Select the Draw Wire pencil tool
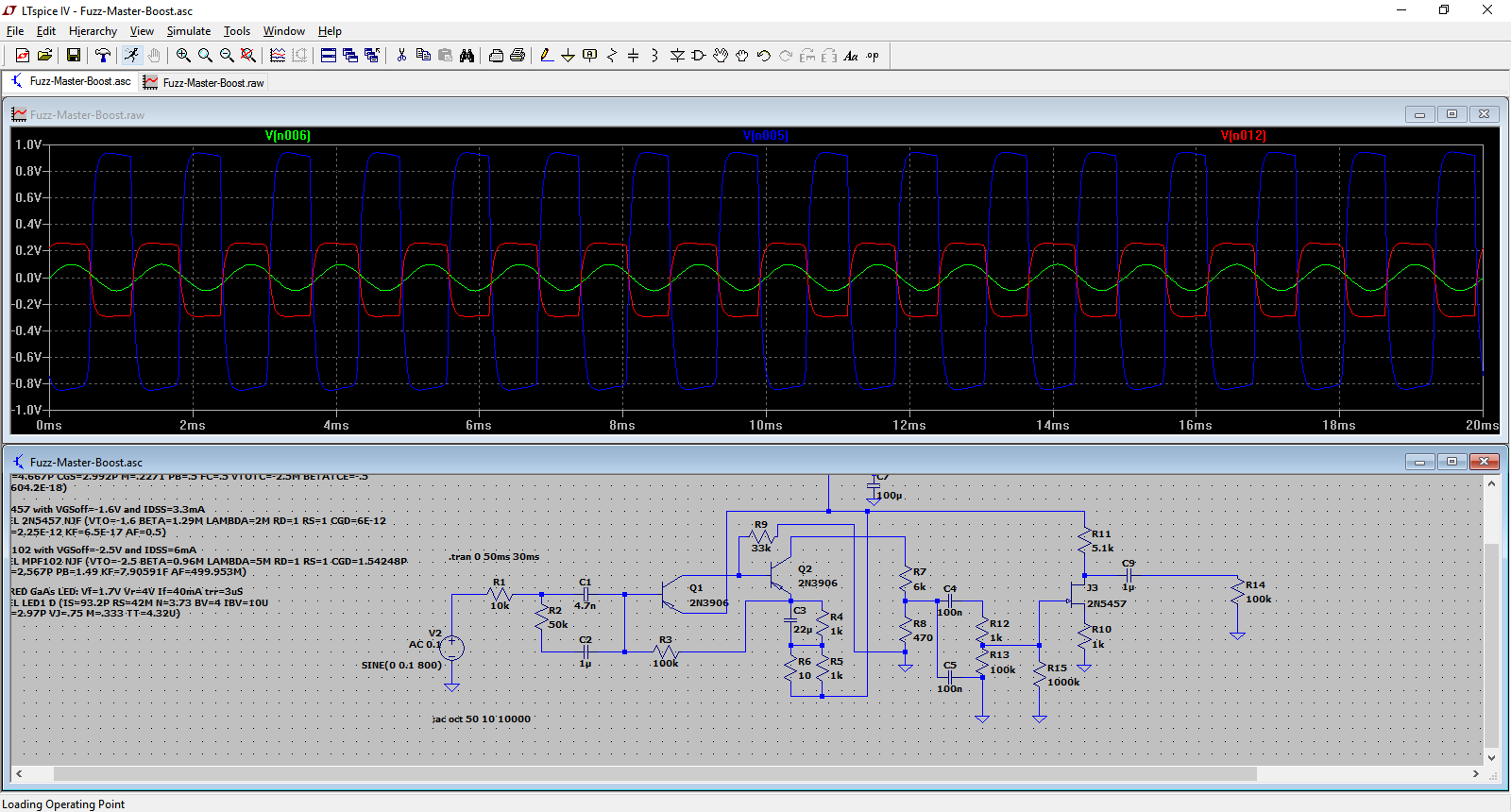 click(x=547, y=56)
